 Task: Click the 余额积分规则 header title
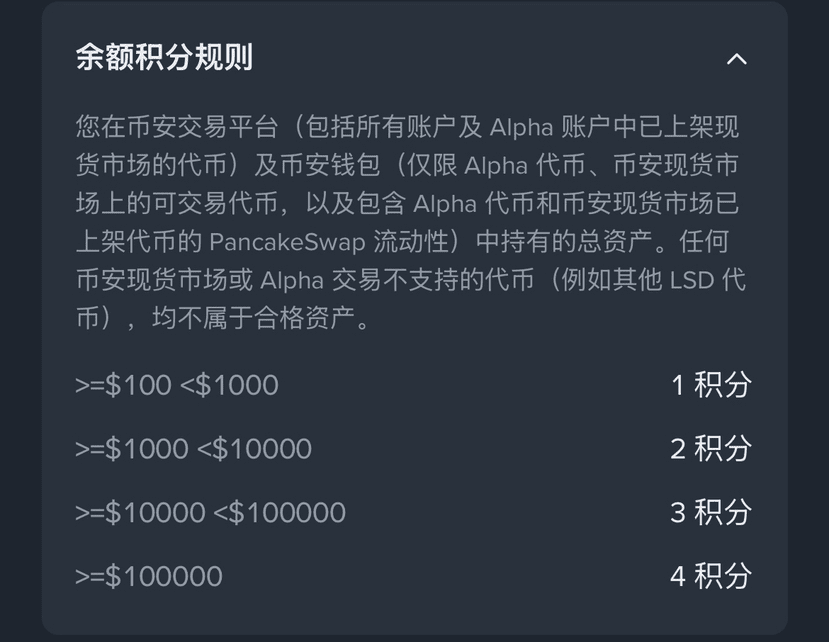pyautogui.click(x=164, y=57)
